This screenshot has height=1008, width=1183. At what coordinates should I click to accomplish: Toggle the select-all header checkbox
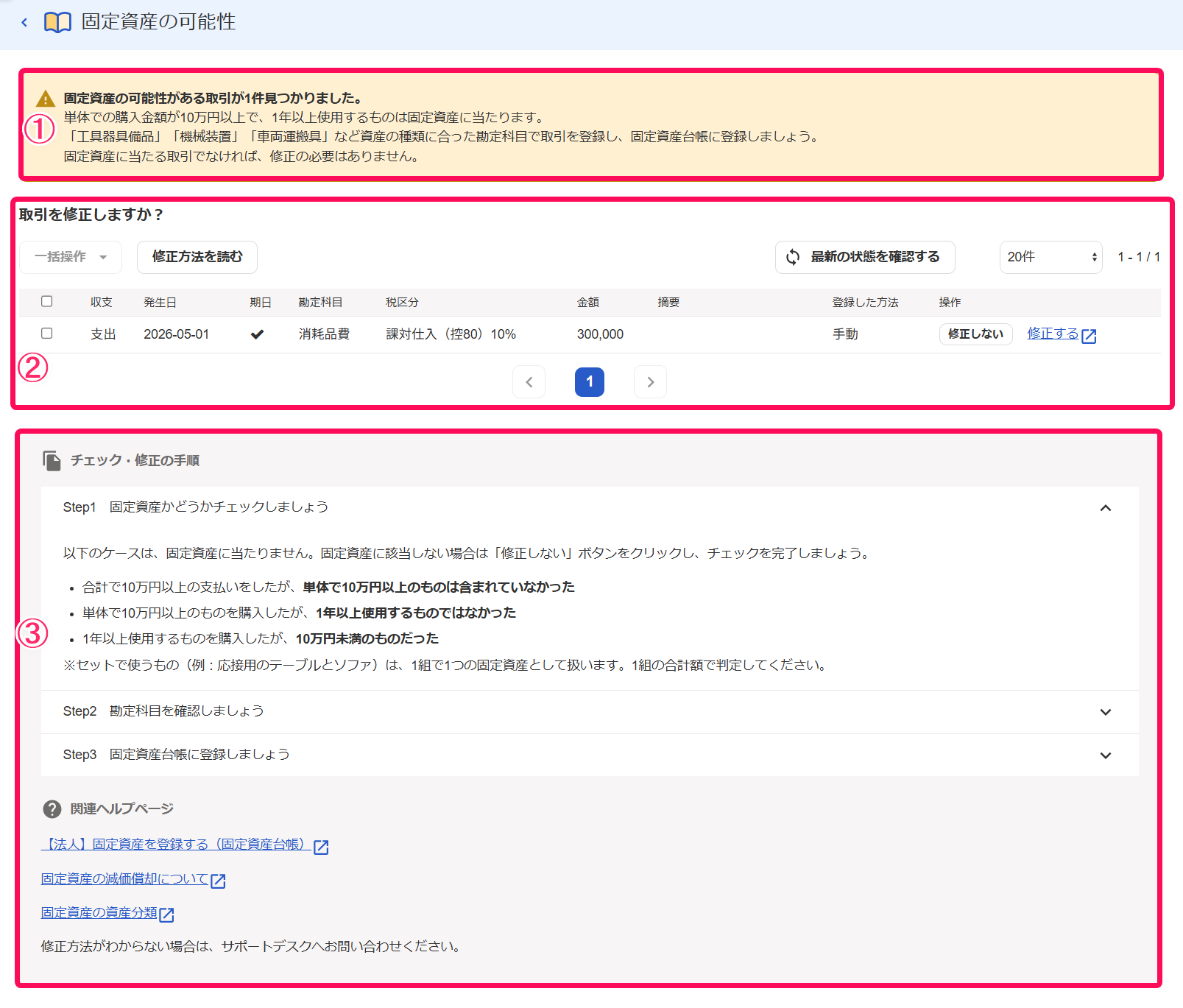47,301
